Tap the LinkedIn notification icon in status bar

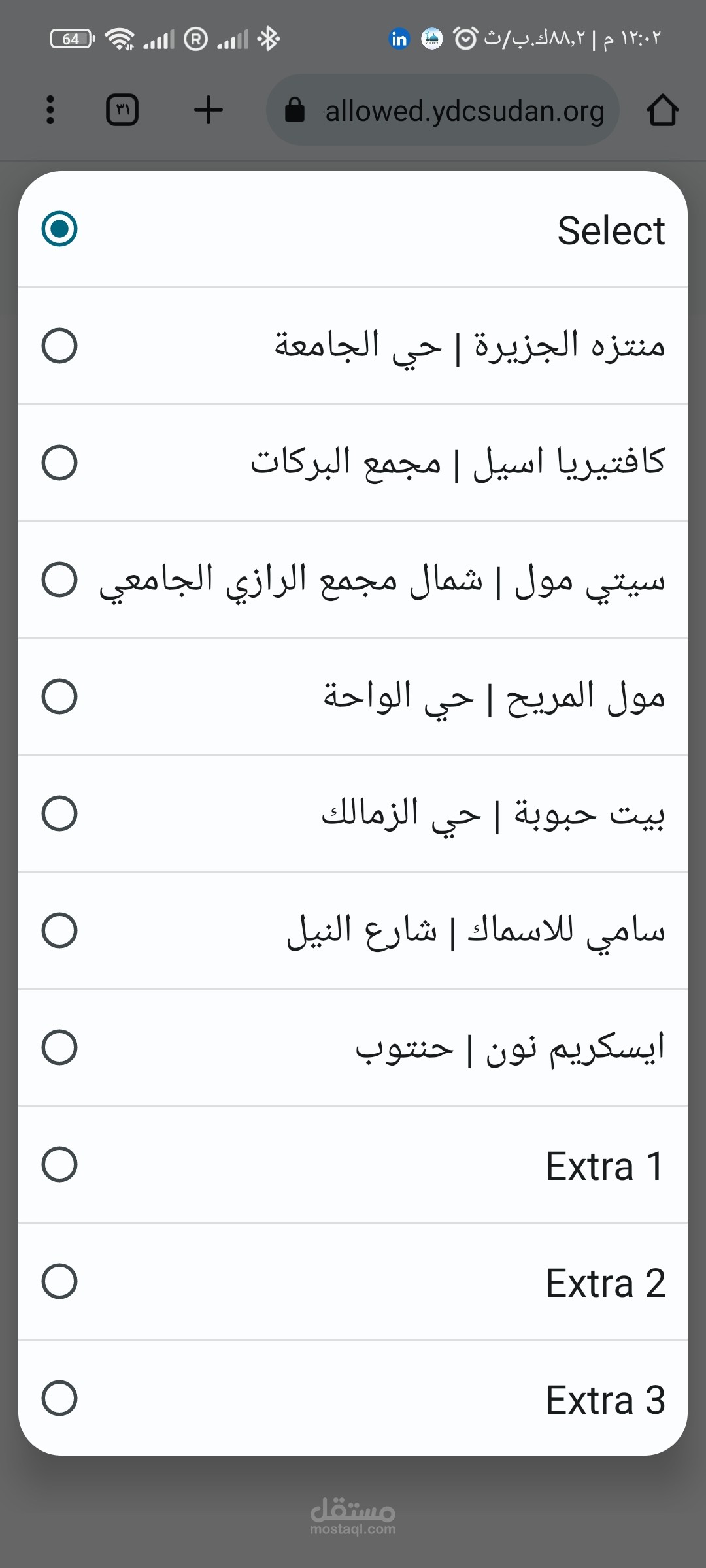399,39
